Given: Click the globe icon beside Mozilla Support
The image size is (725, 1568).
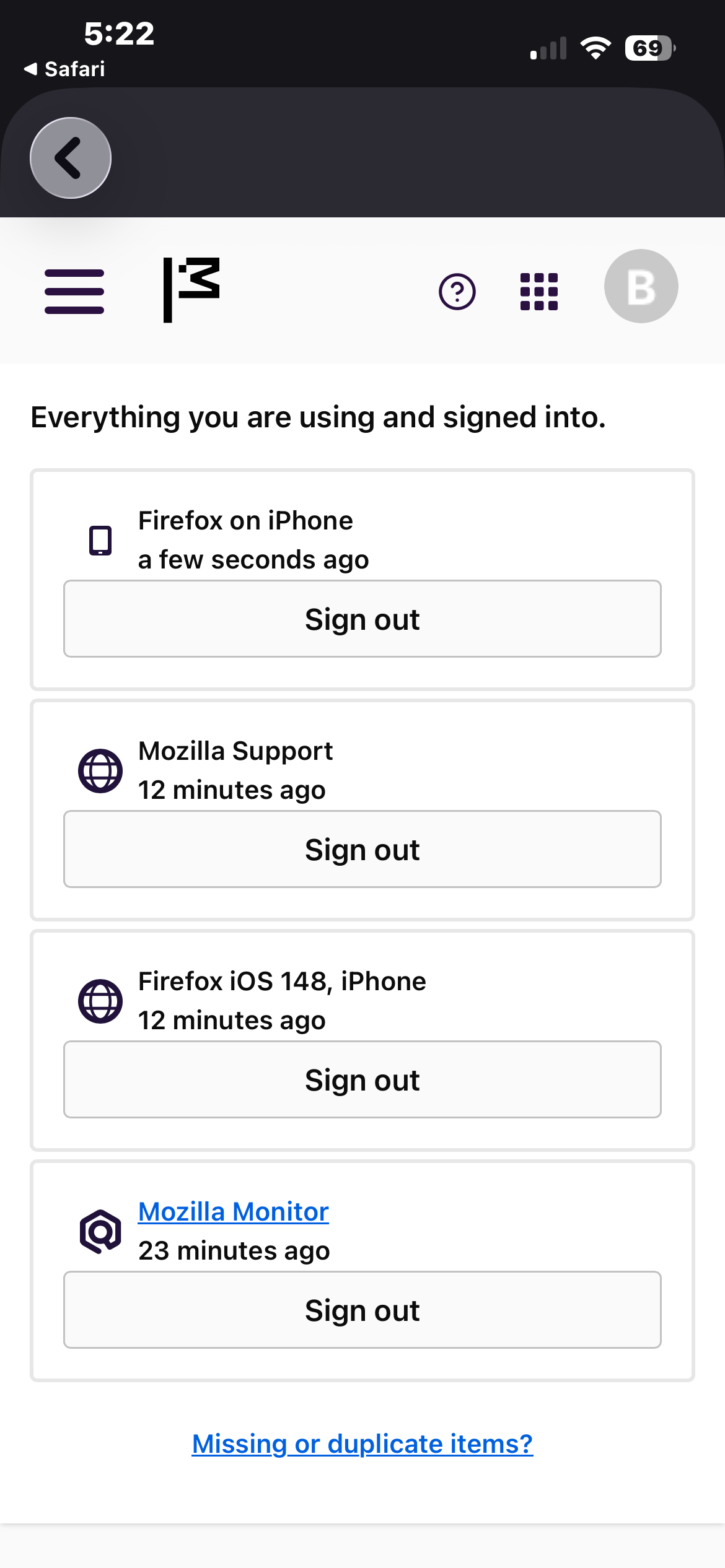Looking at the screenshot, I should click(x=100, y=770).
